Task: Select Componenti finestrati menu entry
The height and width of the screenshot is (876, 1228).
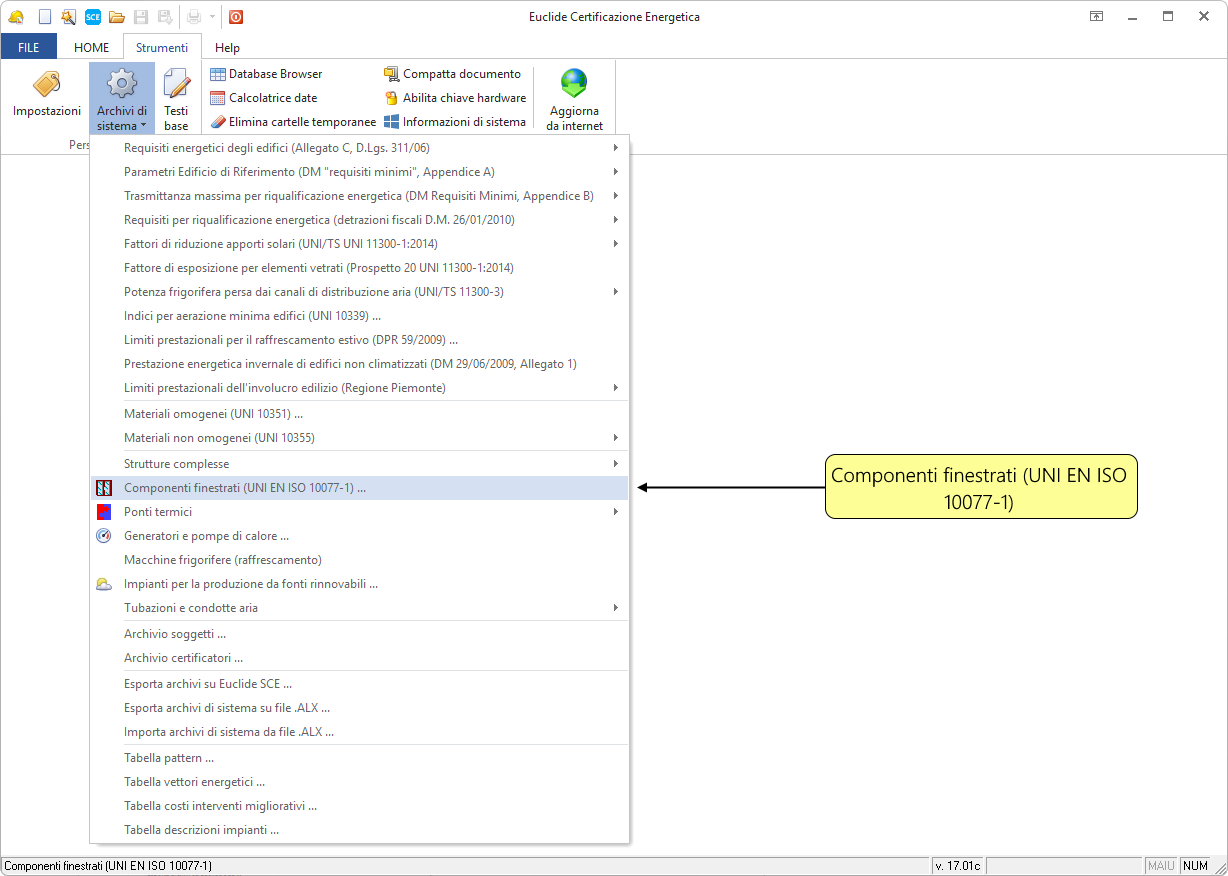Action: point(245,488)
